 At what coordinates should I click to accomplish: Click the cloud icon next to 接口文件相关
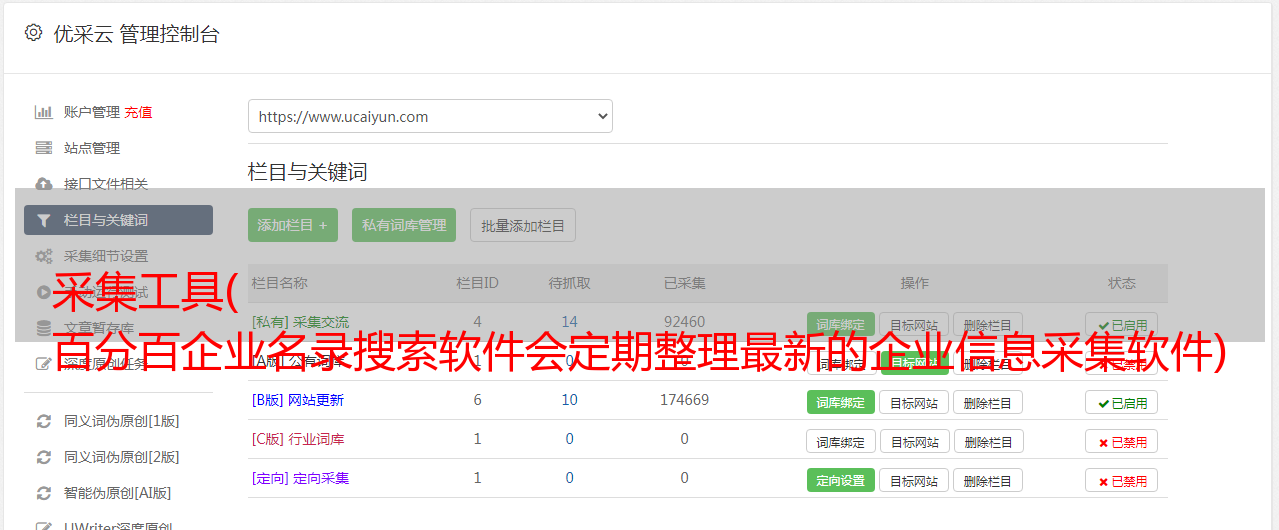click(x=44, y=184)
